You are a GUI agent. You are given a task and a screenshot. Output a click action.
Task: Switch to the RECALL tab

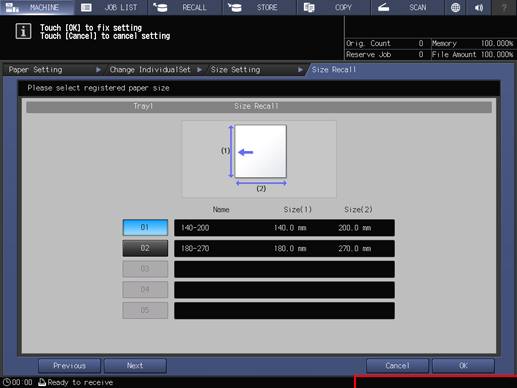pos(186,7)
